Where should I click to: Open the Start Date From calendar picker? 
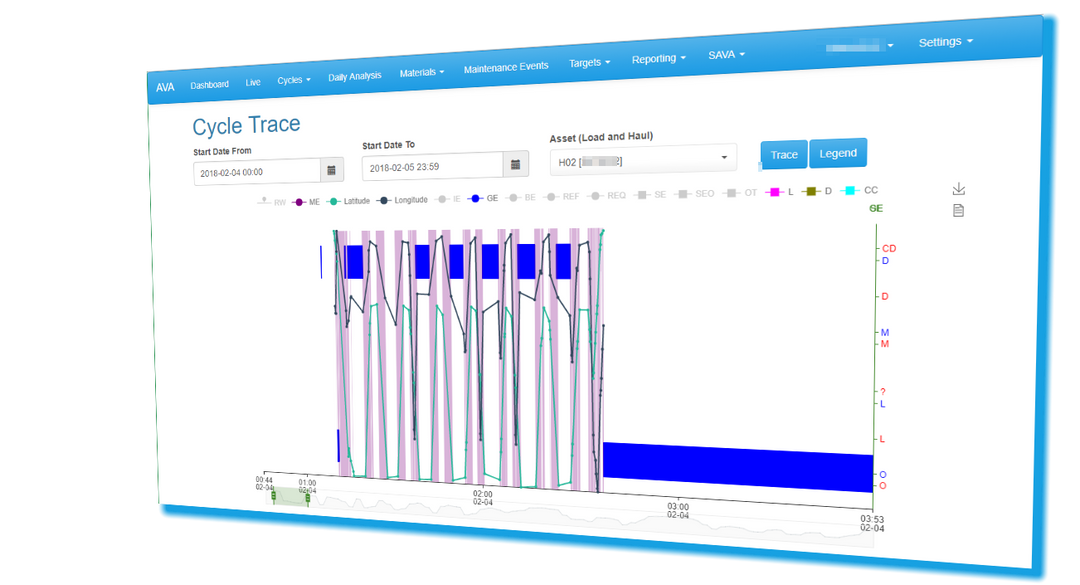332,172
